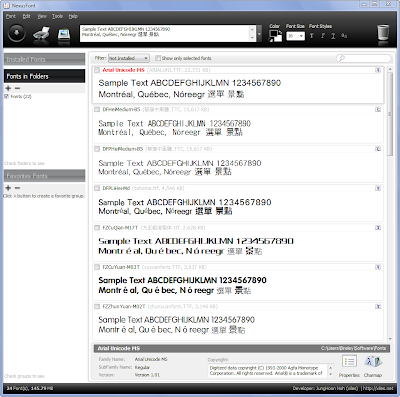Click the plus icon under Favorites Fonts
The image size is (400, 397).
coord(8,188)
